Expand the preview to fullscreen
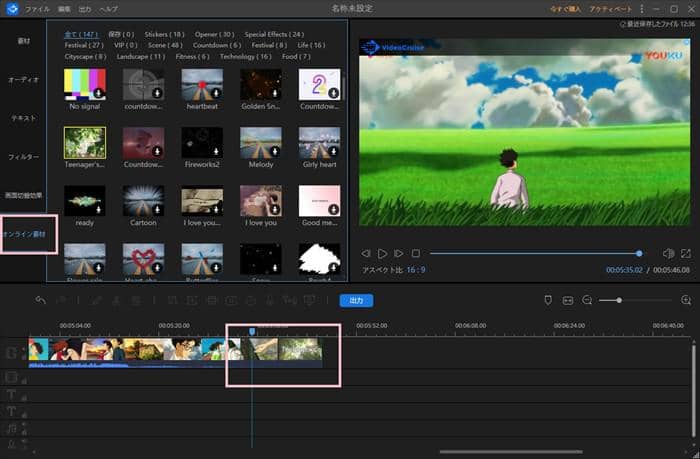Image resolution: width=700 pixels, height=459 pixels. click(x=686, y=253)
